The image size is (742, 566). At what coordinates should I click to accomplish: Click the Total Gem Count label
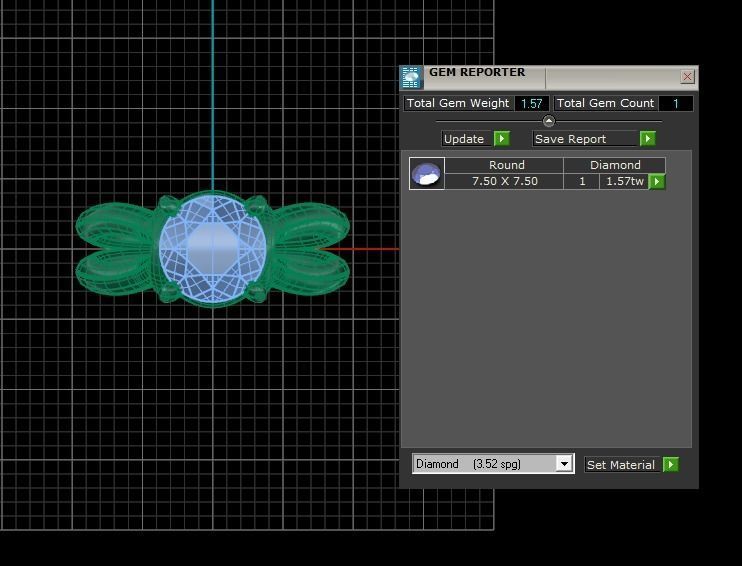click(605, 103)
